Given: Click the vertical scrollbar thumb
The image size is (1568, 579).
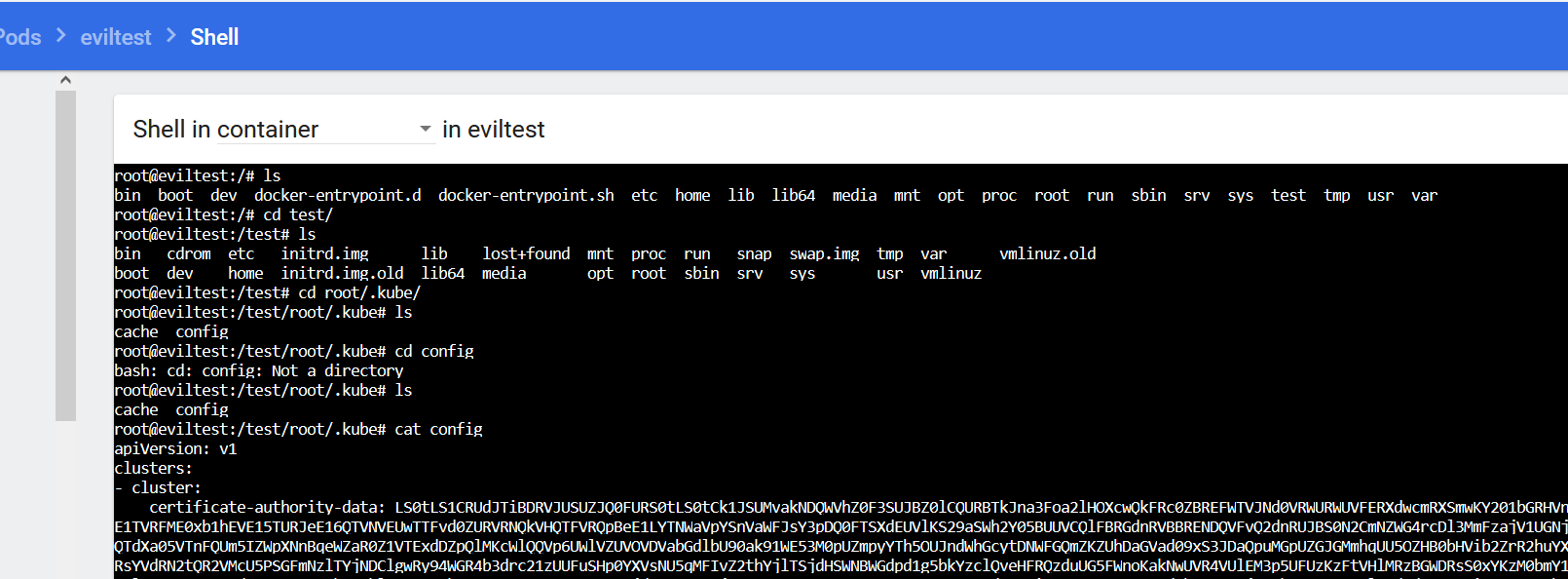Looking at the screenshot, I should tap(65, 255).
